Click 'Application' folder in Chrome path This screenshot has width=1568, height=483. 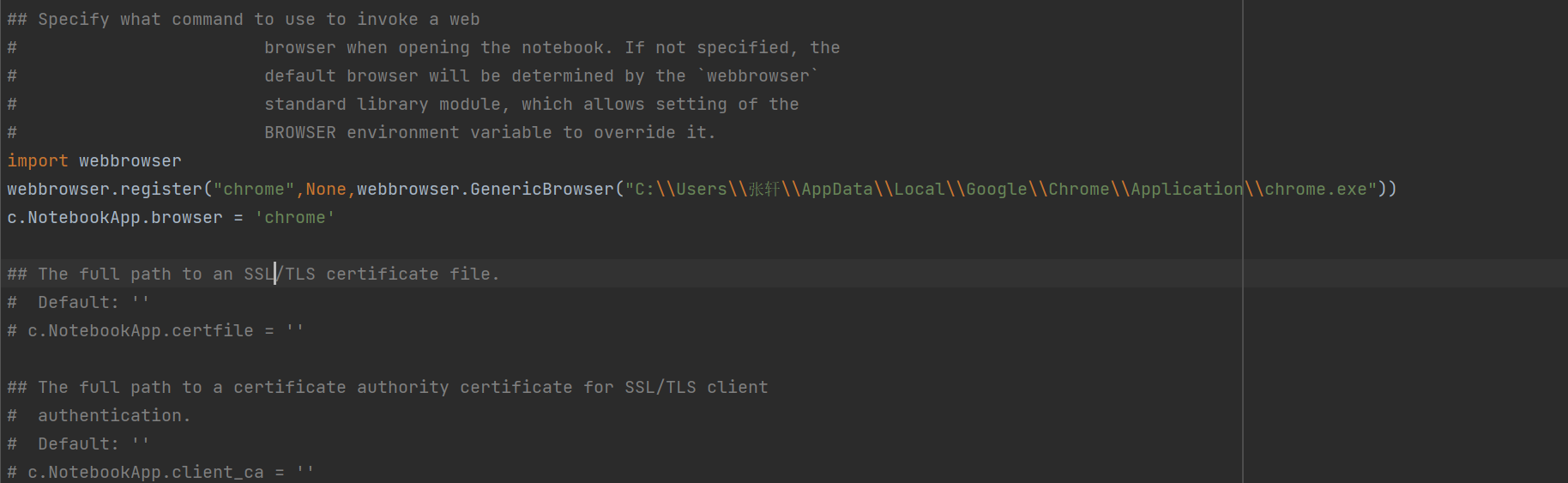1187,189
